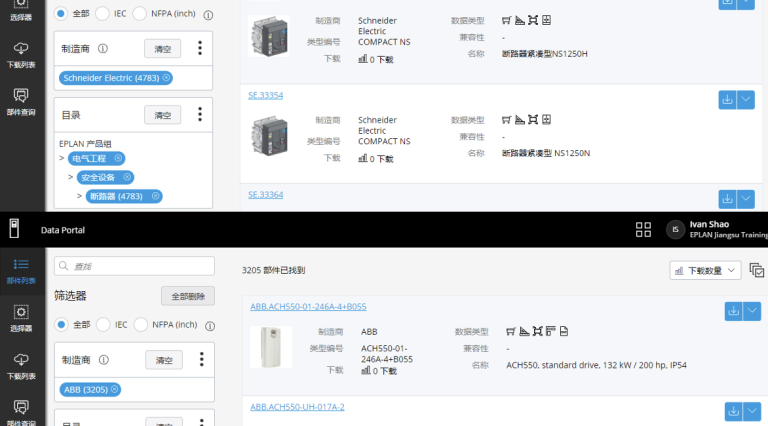Open the 下载数量 sort dropdown

click(705, 270)
